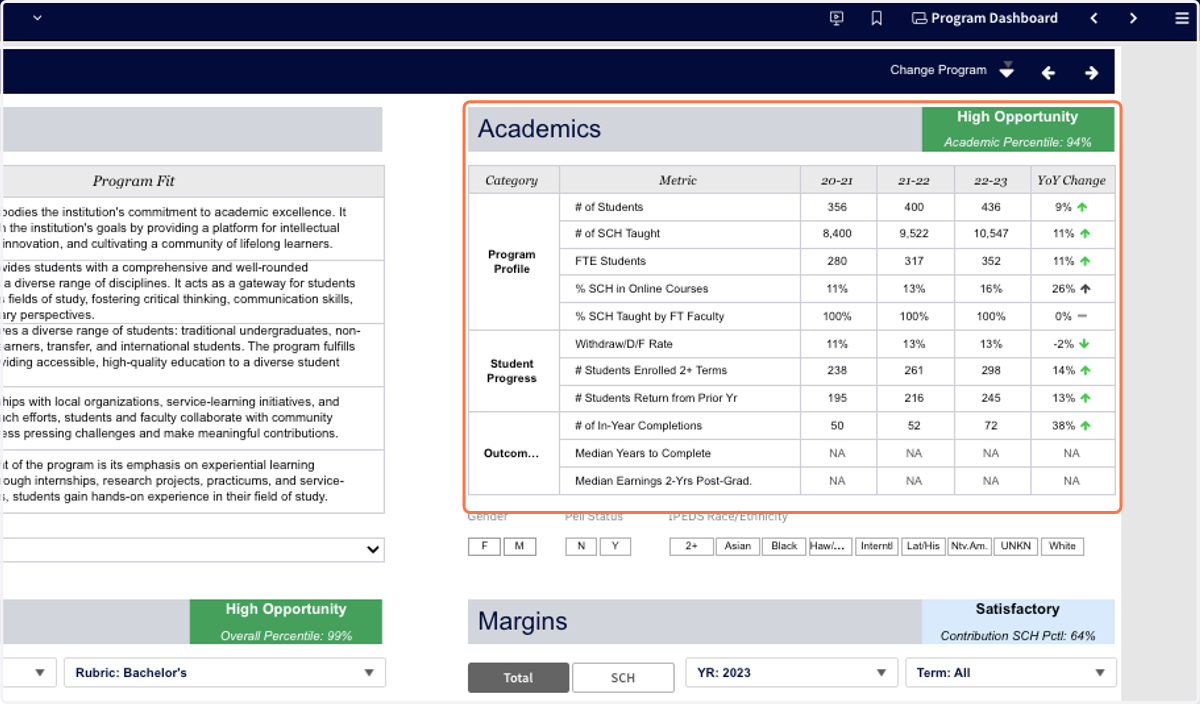Viewport: 1200px width, 704px height.
Task: Click the Margins Satisfactory badge
Action: tap(1017, 621)
